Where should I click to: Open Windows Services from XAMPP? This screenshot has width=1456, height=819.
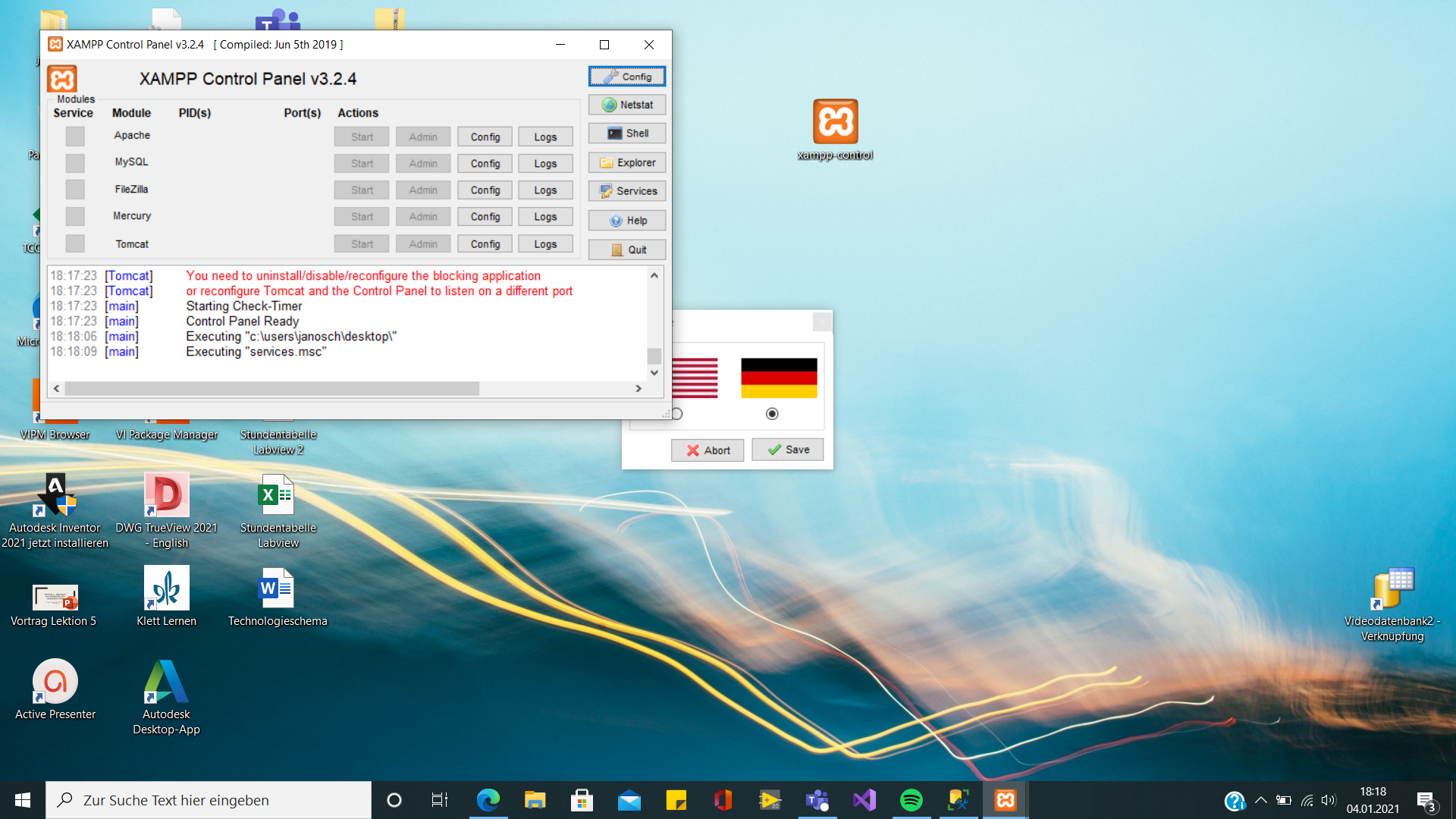point(627,191)
